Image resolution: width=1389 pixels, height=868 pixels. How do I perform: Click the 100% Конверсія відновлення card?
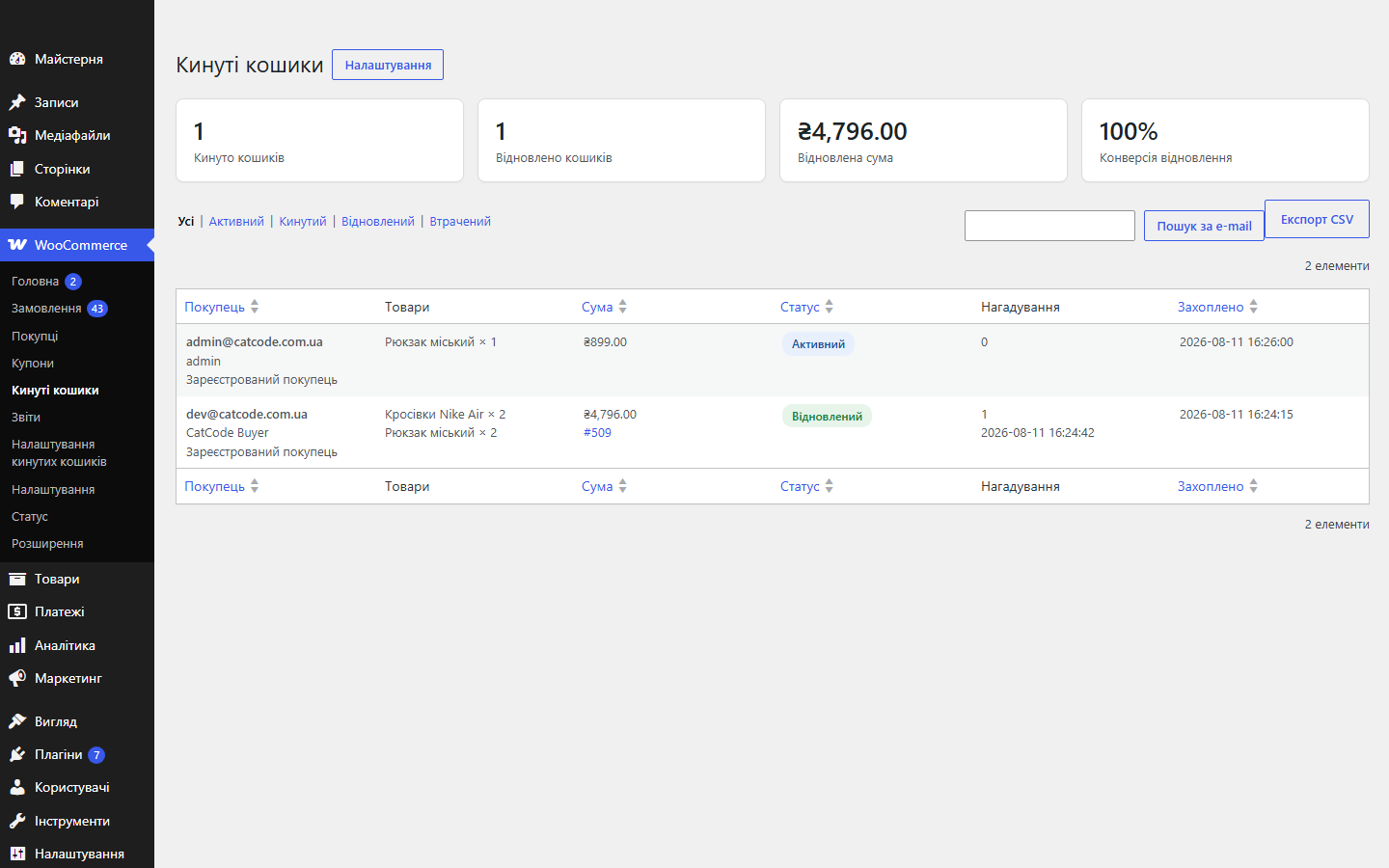point(1225,140)
